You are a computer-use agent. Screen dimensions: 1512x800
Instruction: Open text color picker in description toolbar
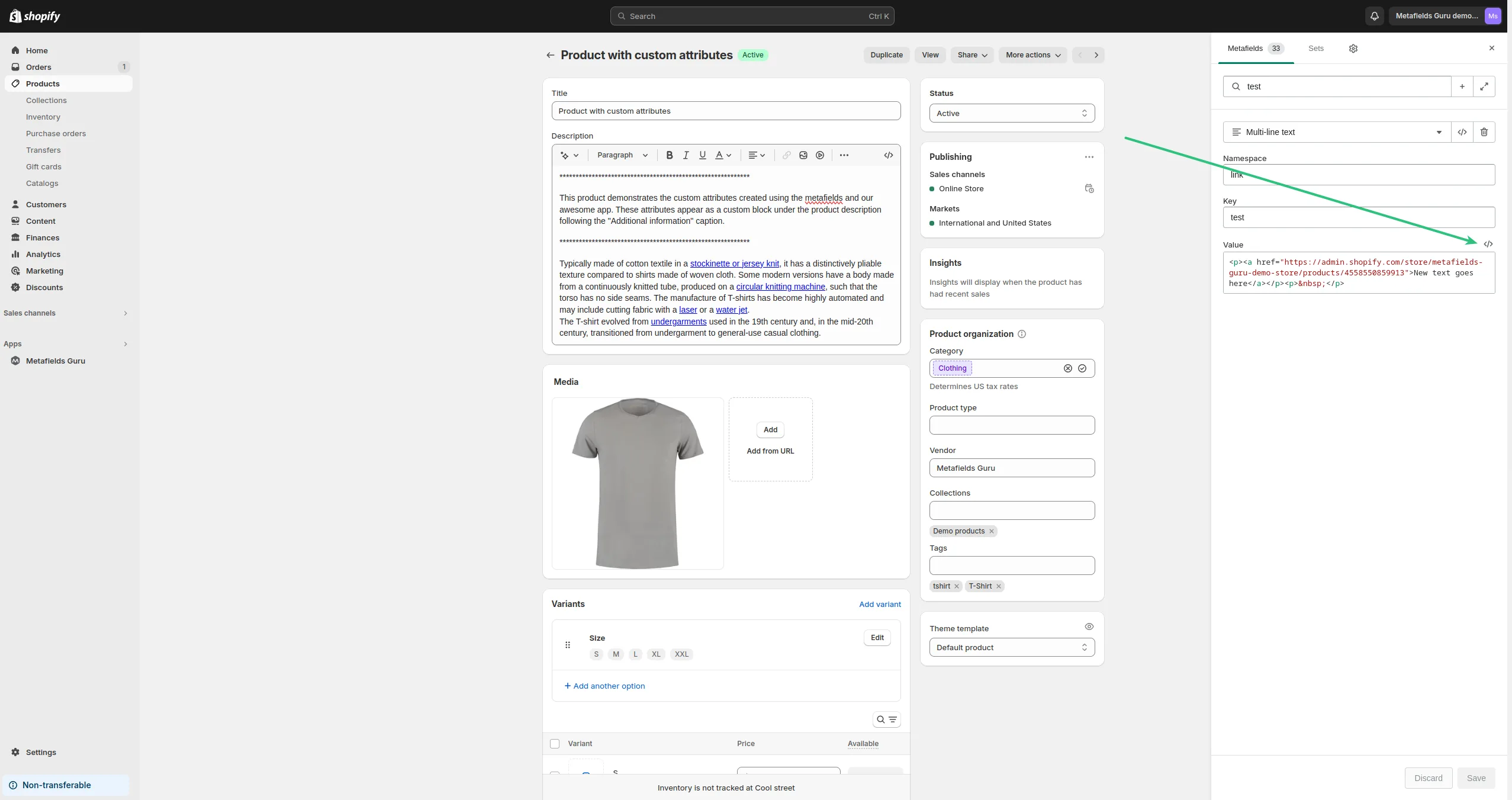click(723, 155)
